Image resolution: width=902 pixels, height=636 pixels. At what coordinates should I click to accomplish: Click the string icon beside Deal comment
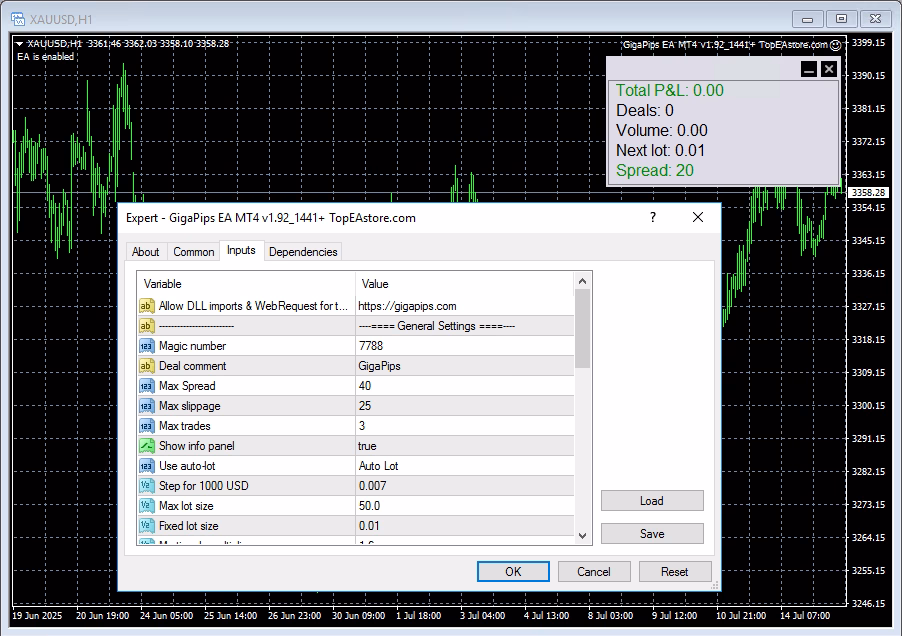click(x=146, y=366)
